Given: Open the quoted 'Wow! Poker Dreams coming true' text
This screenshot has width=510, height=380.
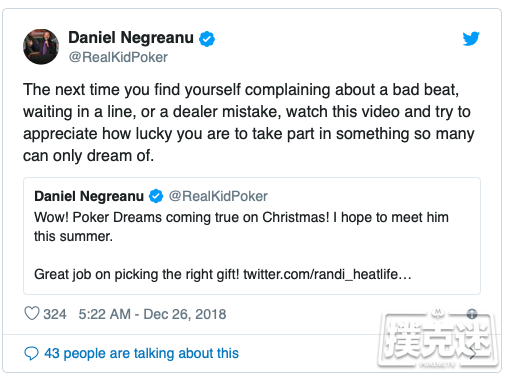Looking at the screenshot, I should (x=241, y=227).
